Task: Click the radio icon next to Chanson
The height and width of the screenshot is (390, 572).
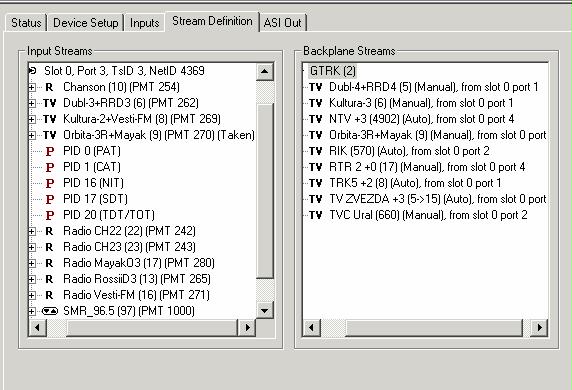Action: [x=49, y=87]
